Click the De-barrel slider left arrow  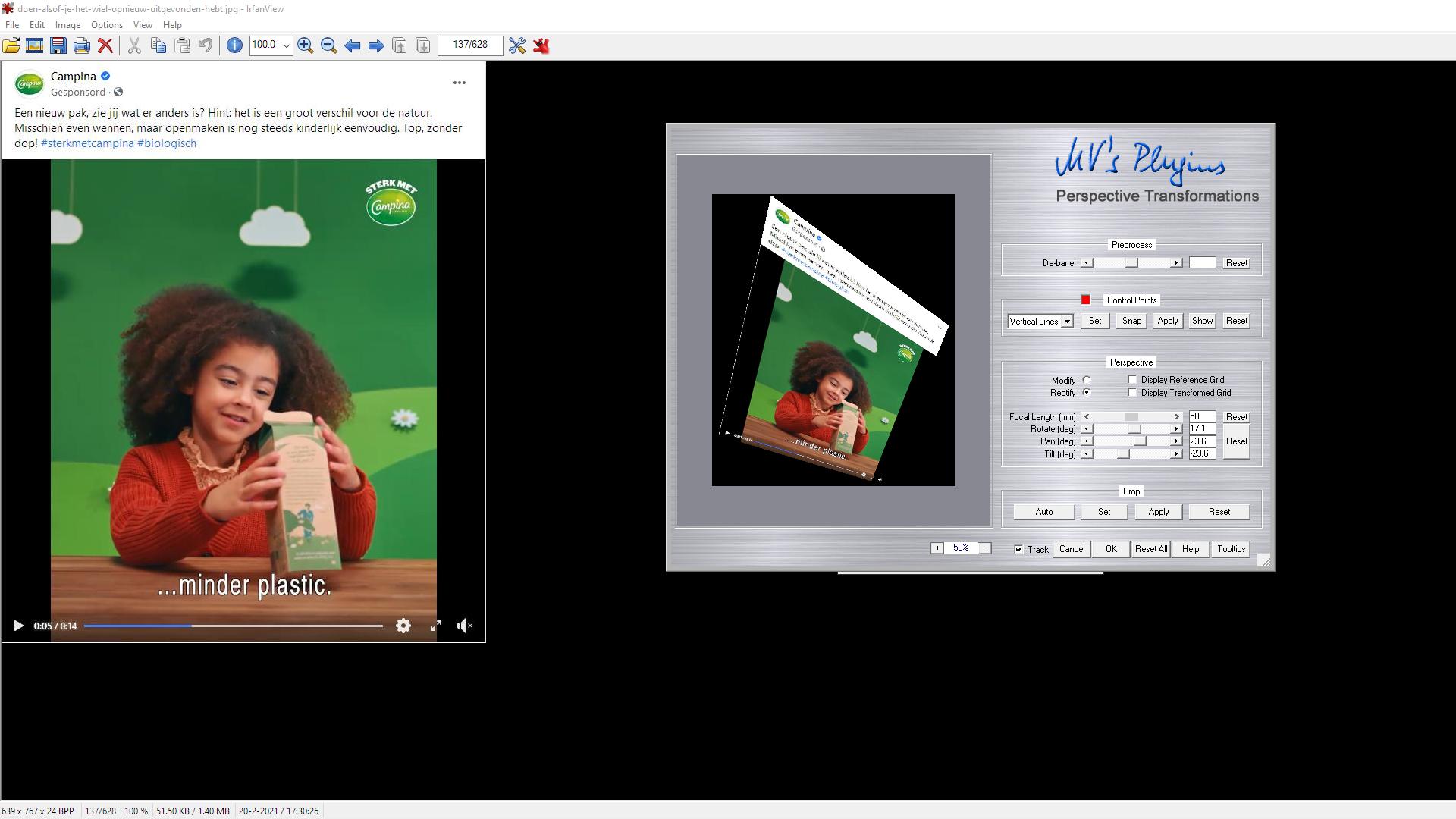[x=1087, y=263]
